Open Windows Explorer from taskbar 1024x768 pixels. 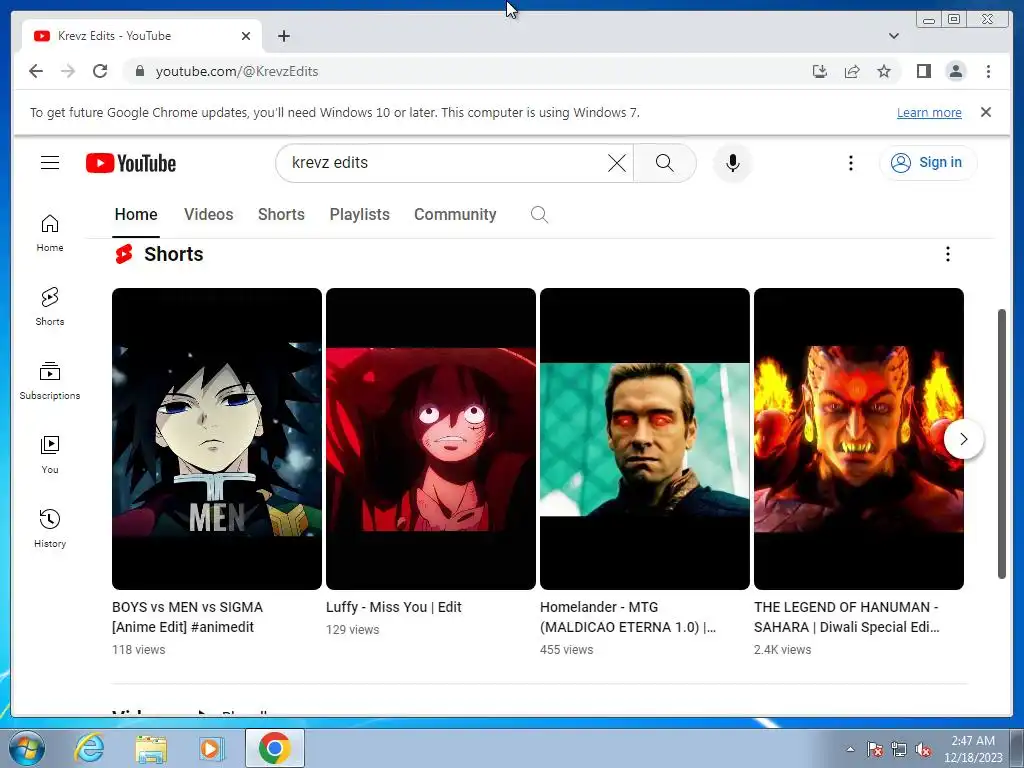pos(151,748)
